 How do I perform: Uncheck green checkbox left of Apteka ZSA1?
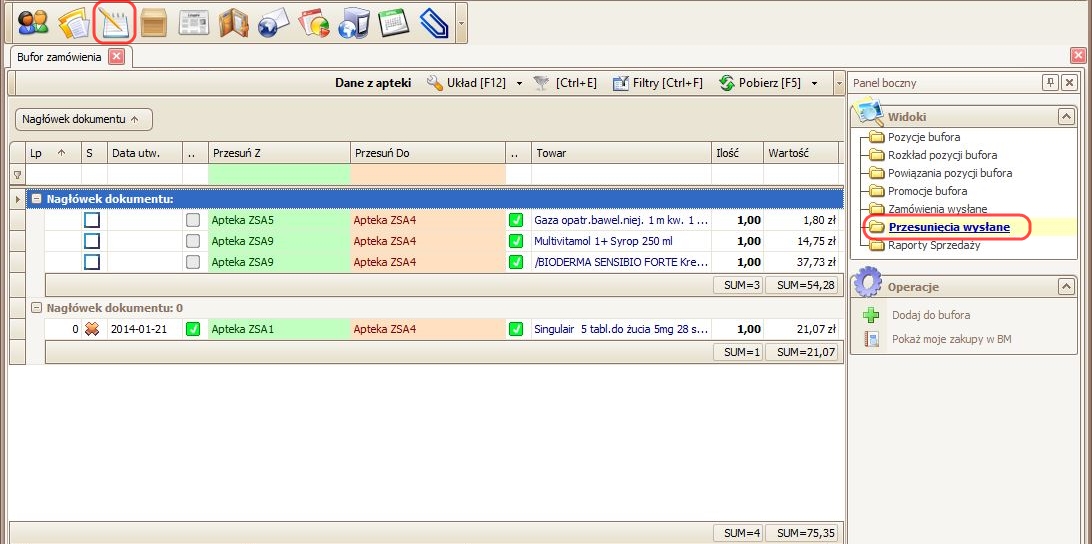pos(193,328)
